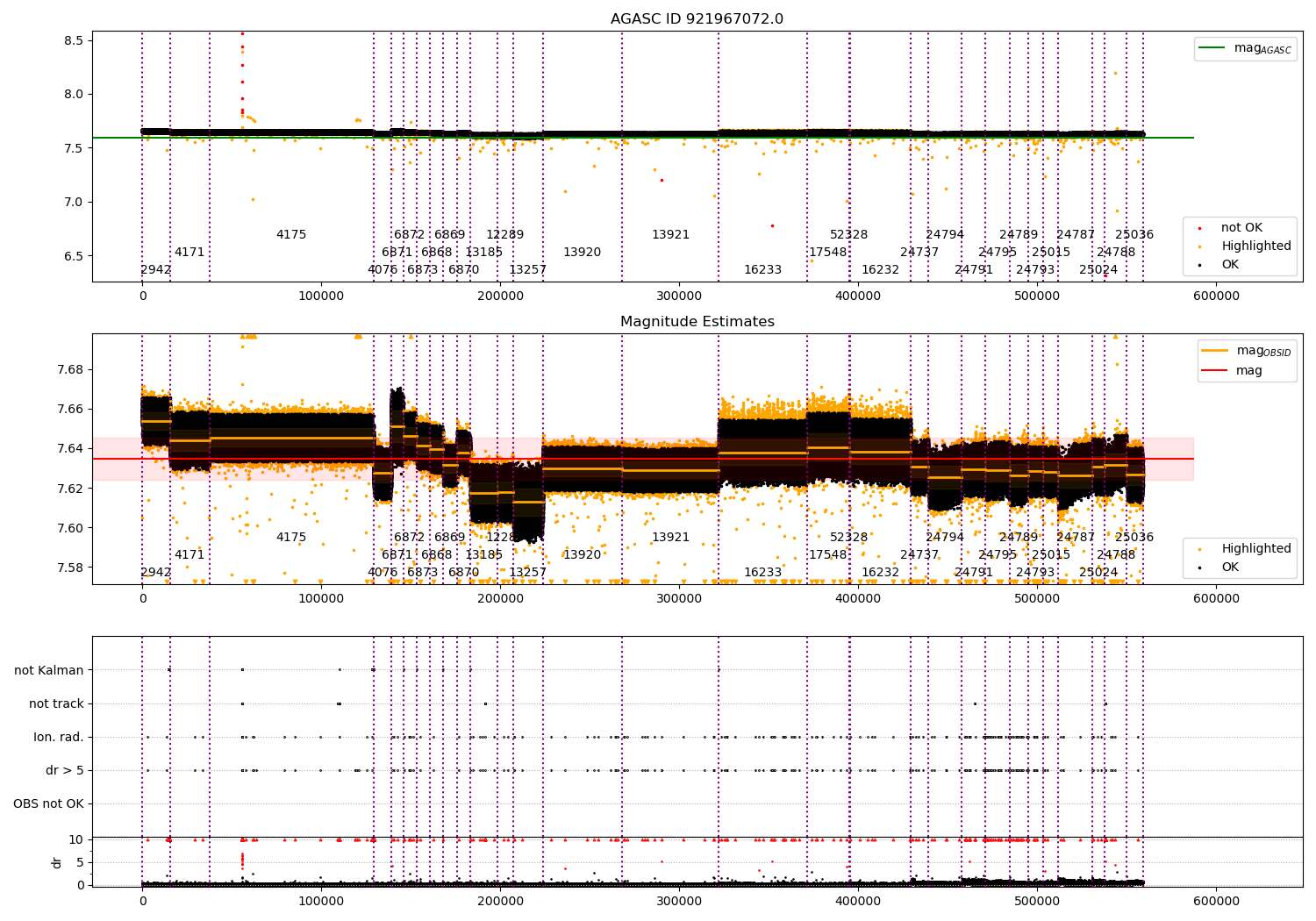Click obsid 16233 in Magnitude Estimates panel
Viewport: 1316px width, 921px height.
click(x=762, y=573)
